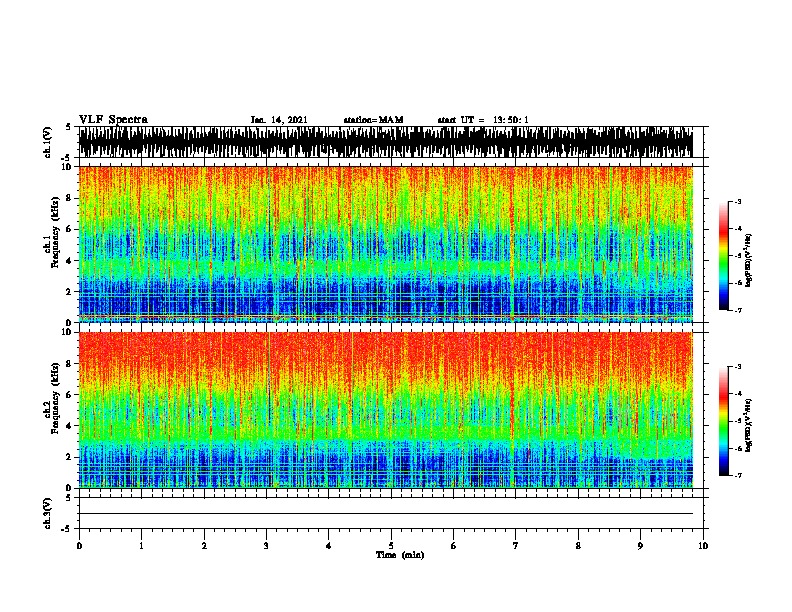Viewport: 792px width, 612px height.
Task: Click the "-7" label below ch.1 color scale
Action: coord(738,310)
